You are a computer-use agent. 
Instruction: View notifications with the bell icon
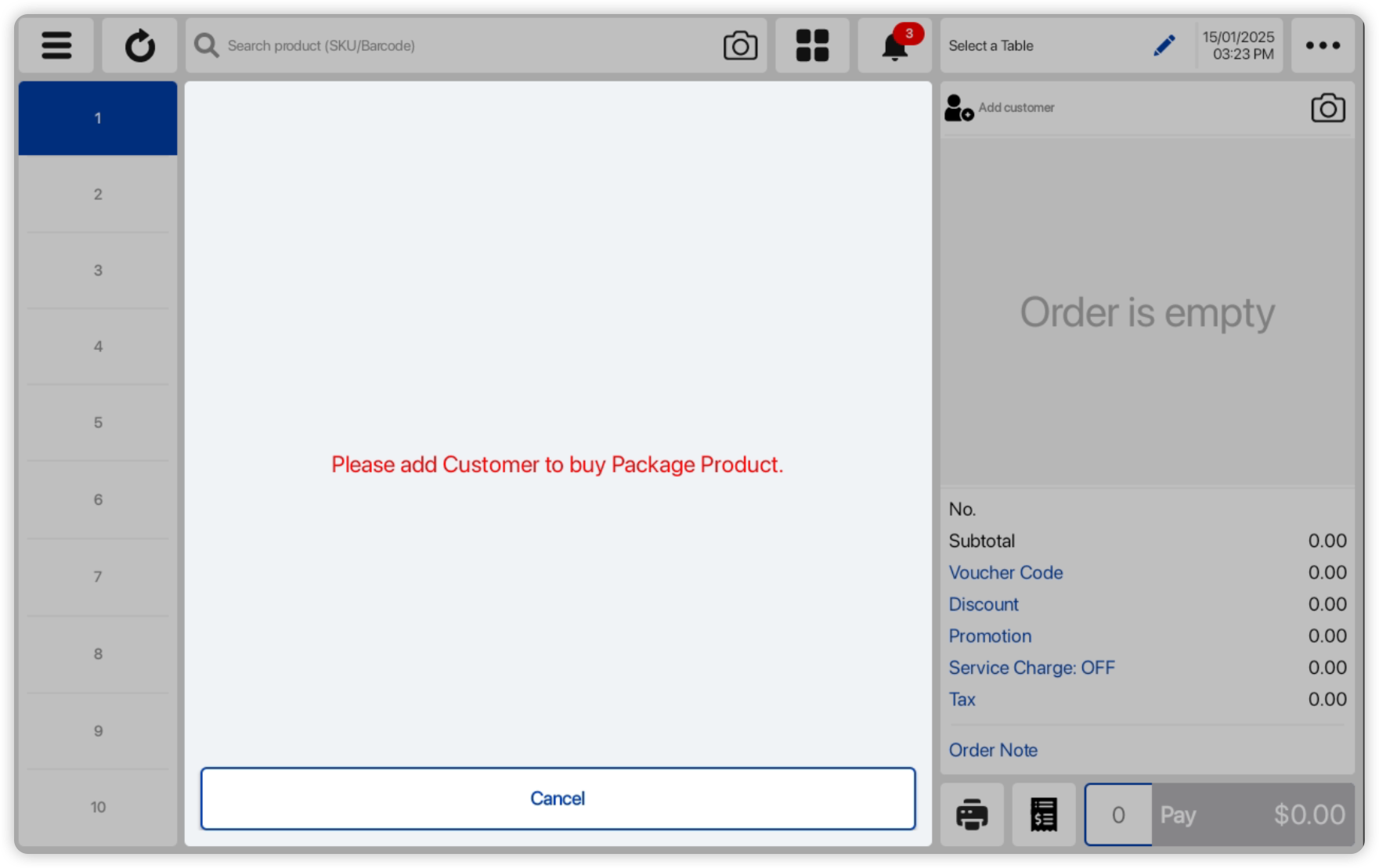point(893,45)
